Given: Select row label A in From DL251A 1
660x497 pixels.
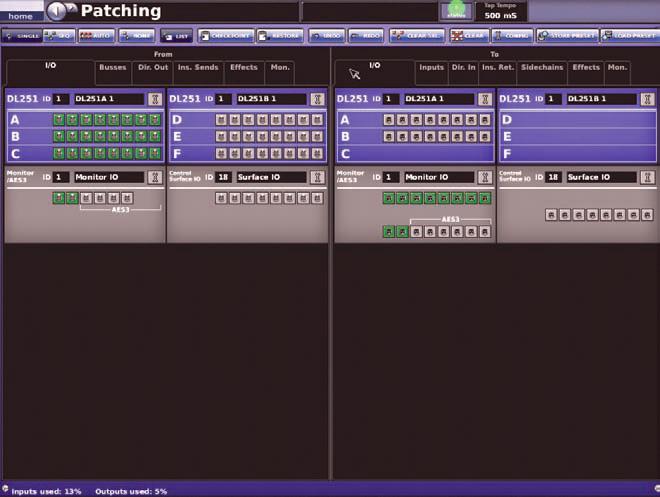Looking at the screenshot, I should (15, 120).
